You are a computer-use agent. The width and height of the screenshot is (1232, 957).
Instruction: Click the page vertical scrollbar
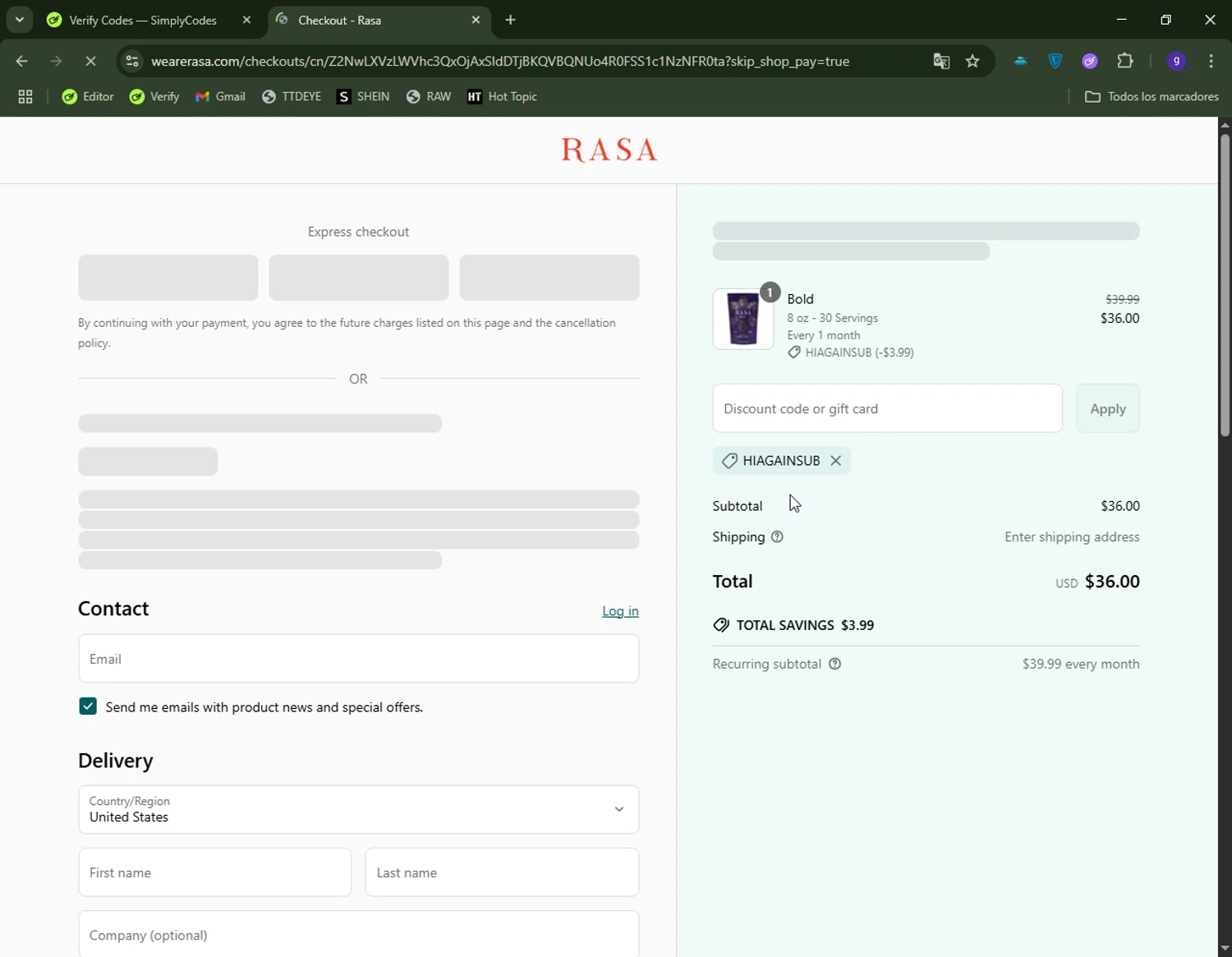[1225, 283]
